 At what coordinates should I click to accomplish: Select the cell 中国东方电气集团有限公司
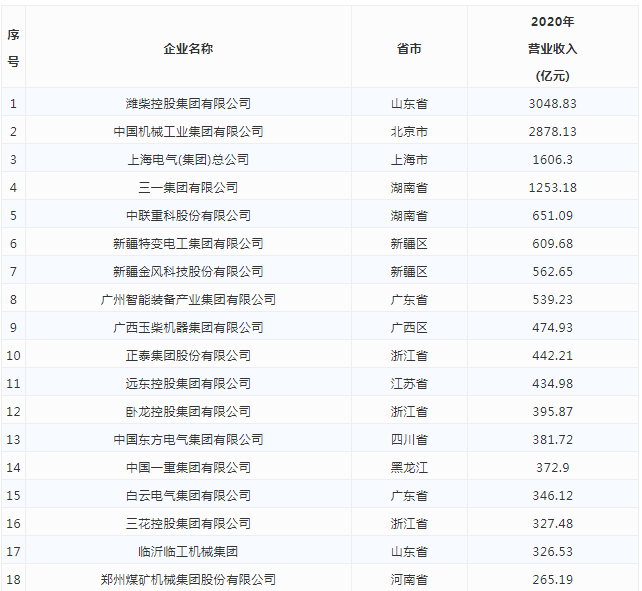(x=188, y=439)
